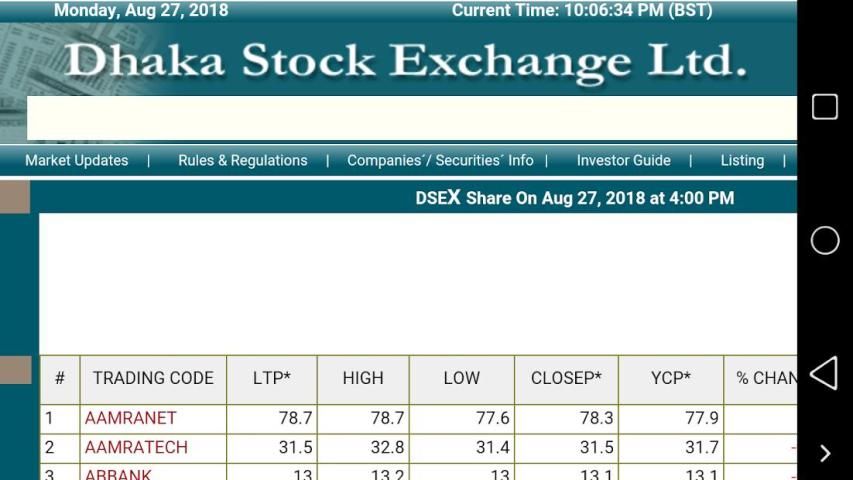Image resolution: width=853 pixels, height=480 pixels.
Task: Tap the Android recent apps square icon
Action: pyautogui.click(x=824, y=107)
